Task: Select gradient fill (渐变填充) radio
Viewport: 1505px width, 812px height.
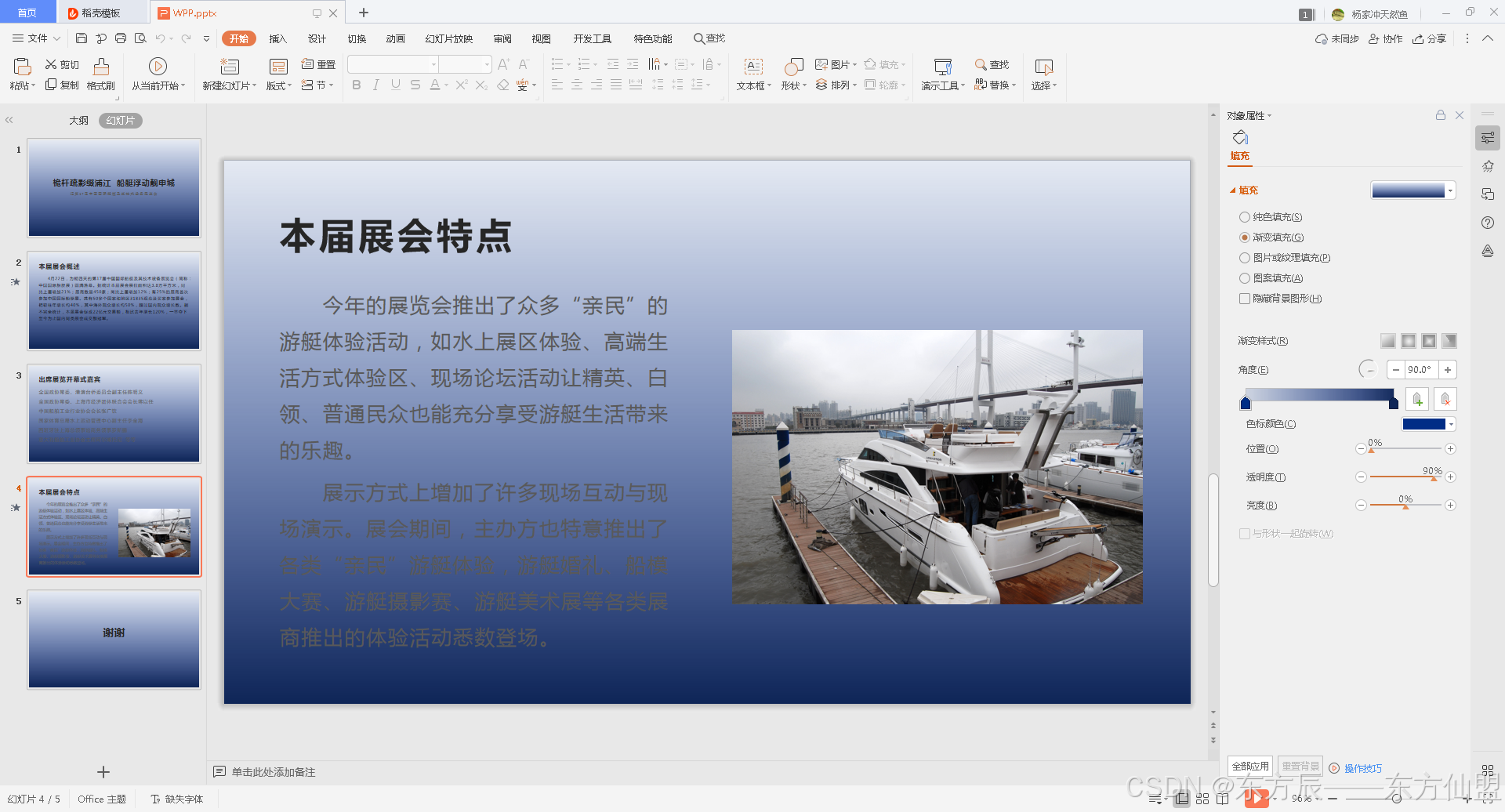Action: point(1245,237)
